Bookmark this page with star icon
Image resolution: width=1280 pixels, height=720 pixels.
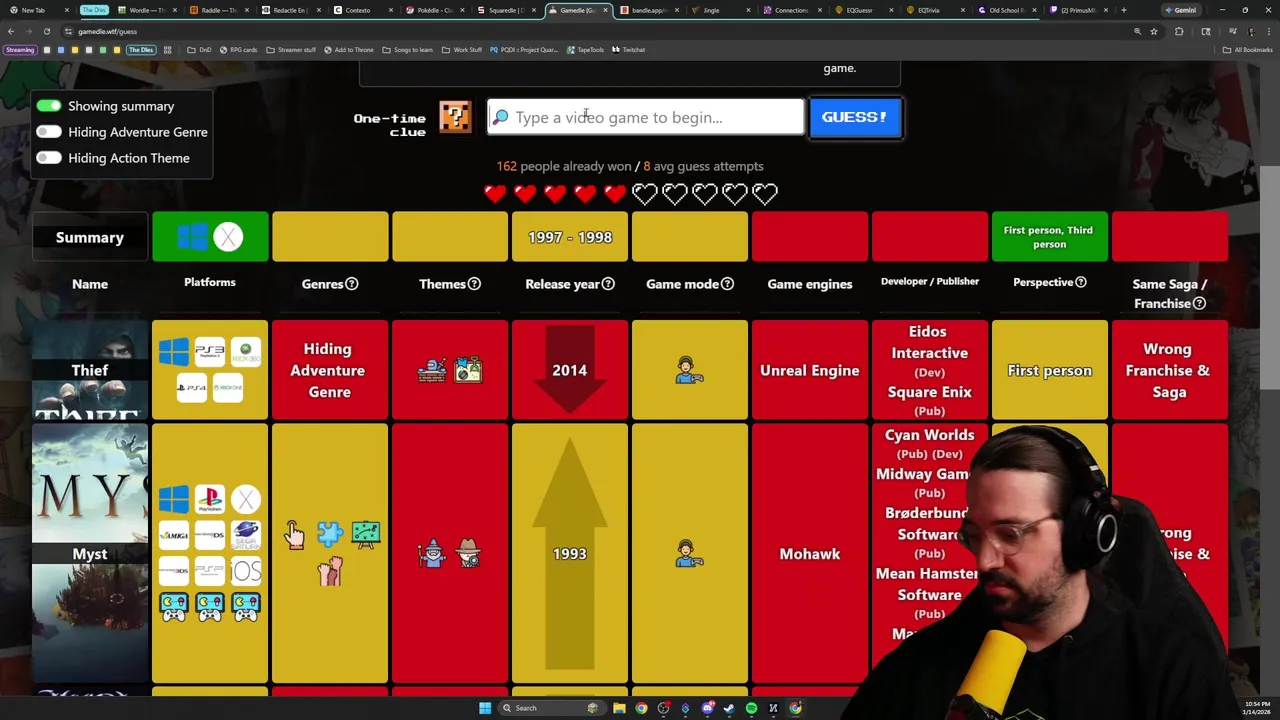point(1154,31)
